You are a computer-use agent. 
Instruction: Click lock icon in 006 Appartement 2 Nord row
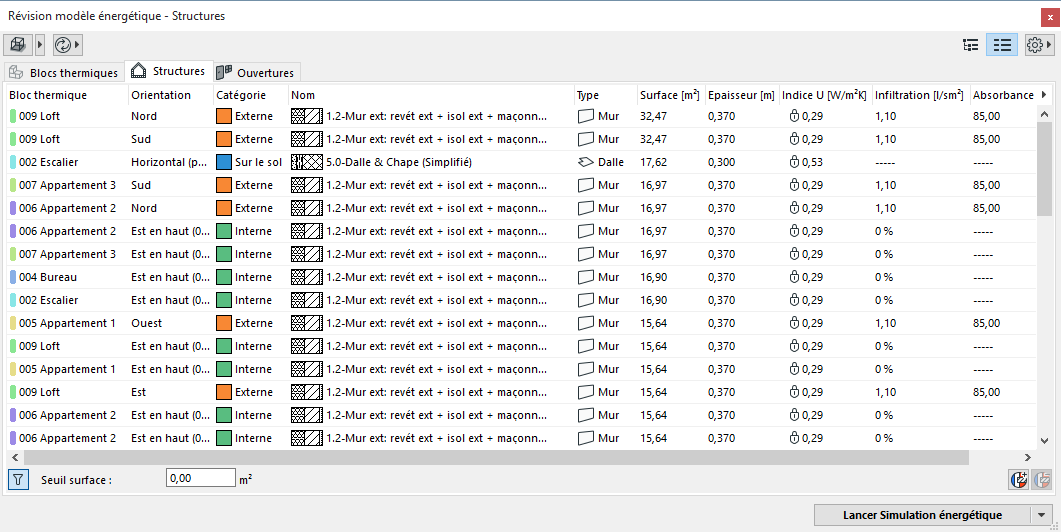tap(794, 208)
